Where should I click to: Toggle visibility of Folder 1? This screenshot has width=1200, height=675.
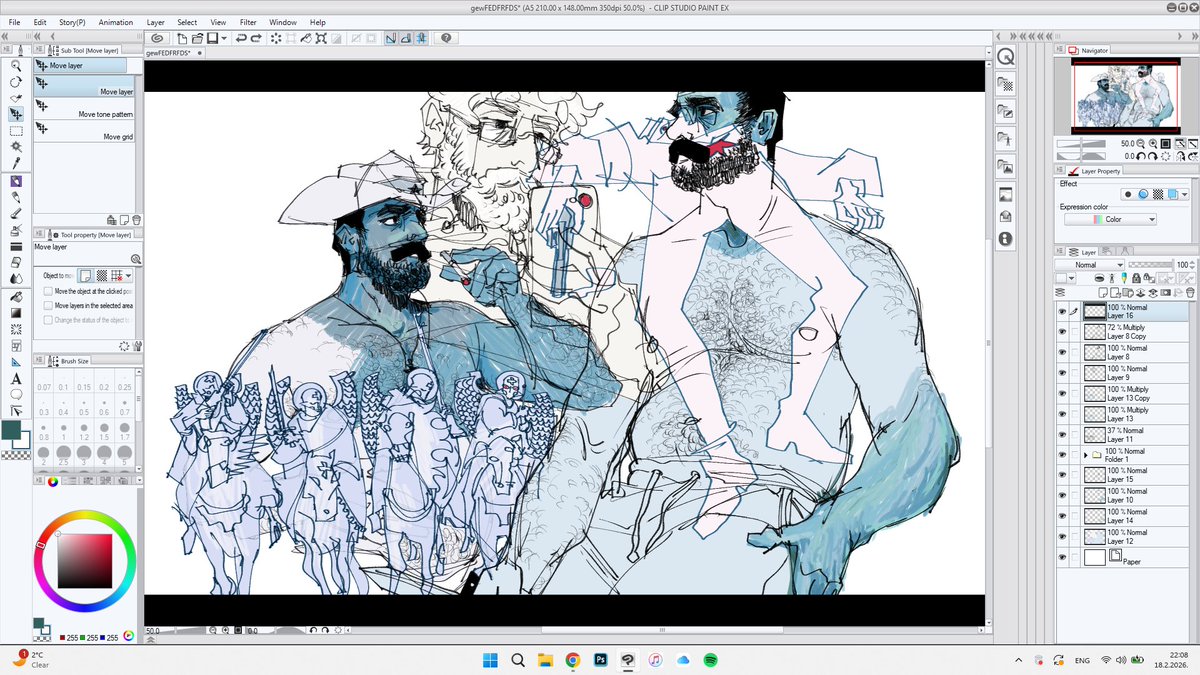click(x=1062, y=455)
